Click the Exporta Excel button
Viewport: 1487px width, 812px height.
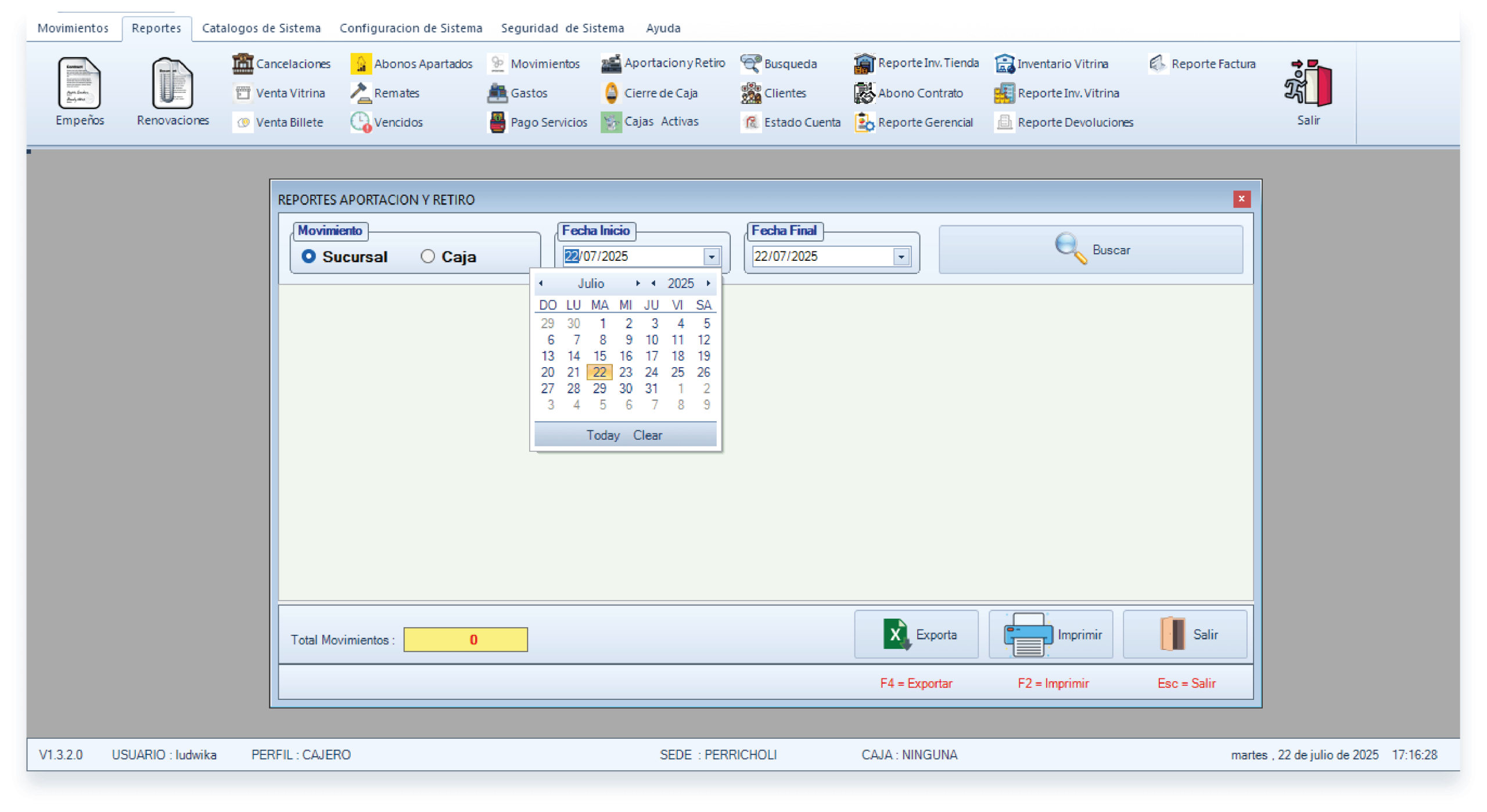point(916,634)
